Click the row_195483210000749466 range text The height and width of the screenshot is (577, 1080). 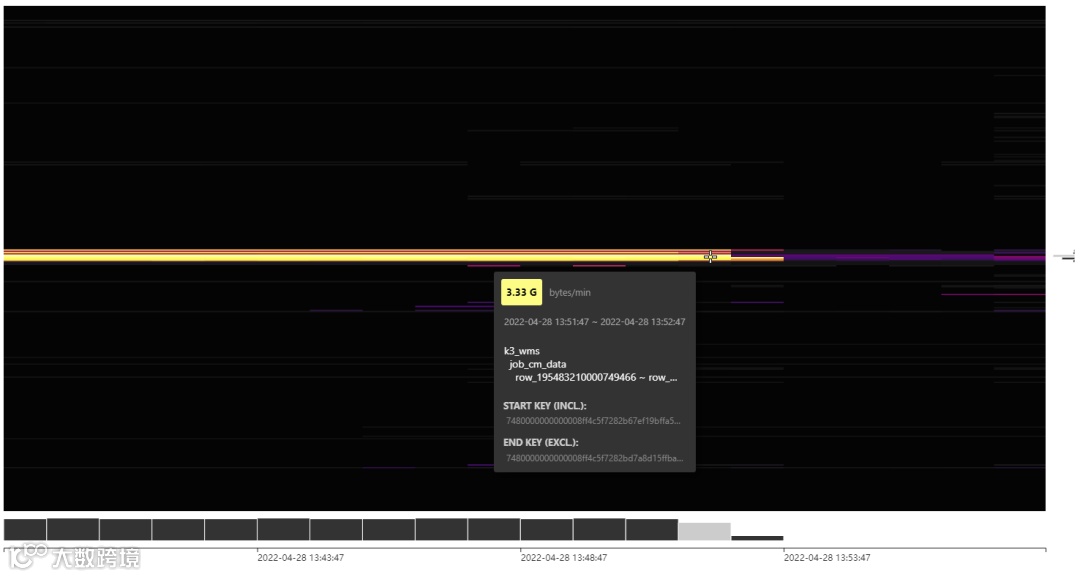[596, 377]
